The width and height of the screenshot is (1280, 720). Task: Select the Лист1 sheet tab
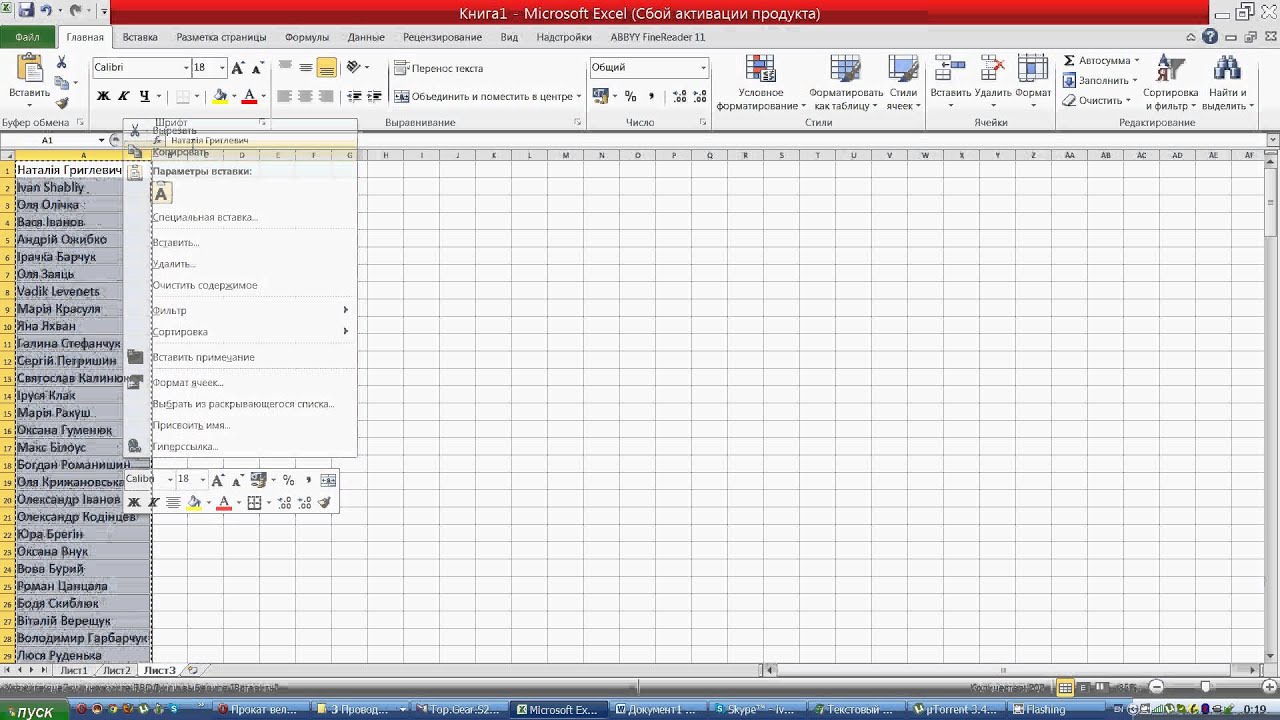pyautogui.click(x=74, y=670)
